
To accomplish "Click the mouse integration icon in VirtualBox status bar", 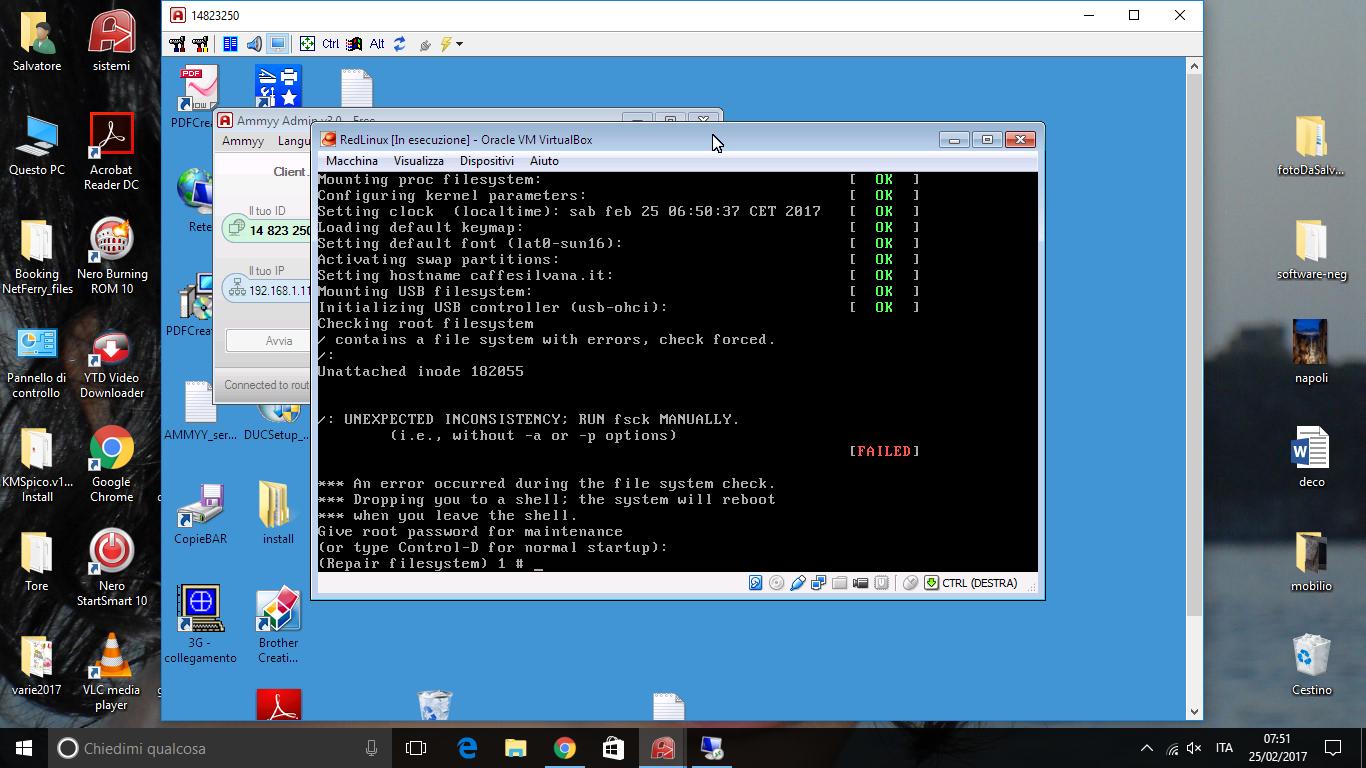I will (x=910, y=583).
